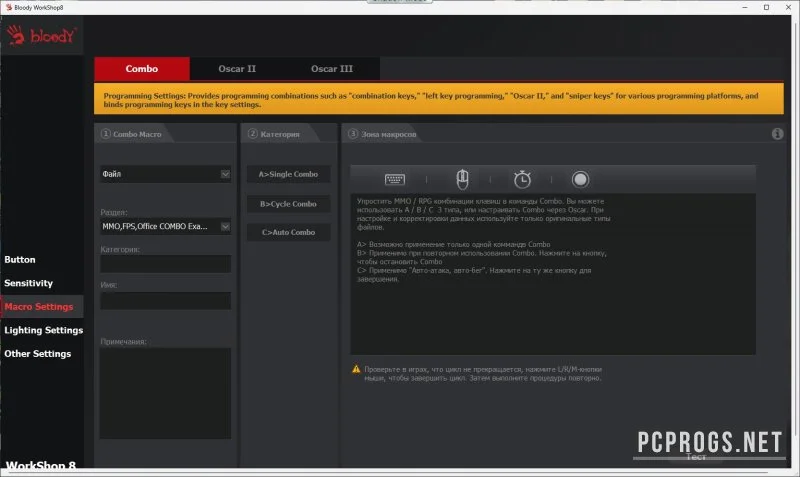Image resolution: width=800 pixels, height=477 pixels.
Task: Click the mouse input icon in macro toolbar
Action: pos(462,180)
